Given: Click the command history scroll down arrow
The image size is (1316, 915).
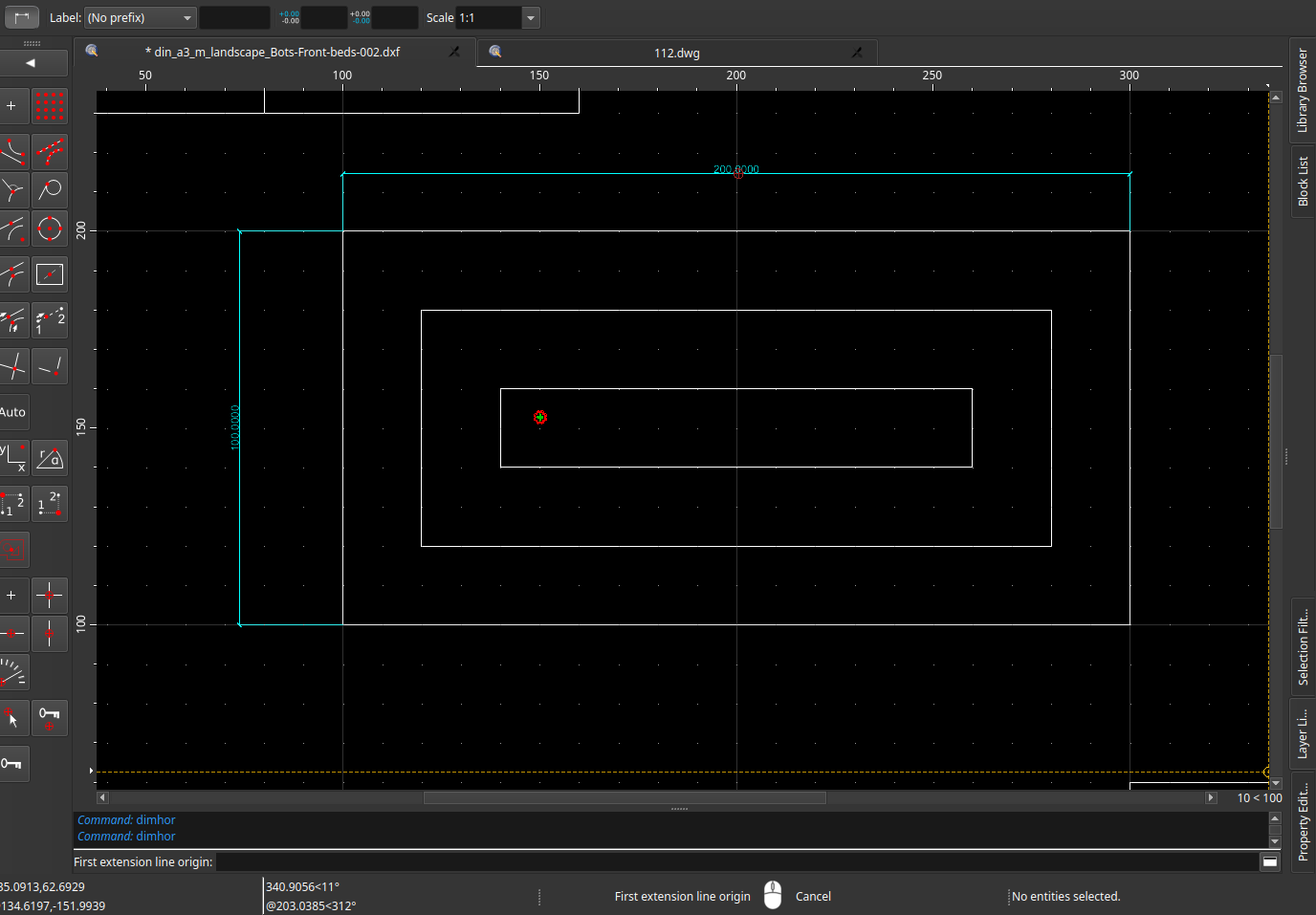Looking at the screenshot, I should click(x=1275, y=841).
